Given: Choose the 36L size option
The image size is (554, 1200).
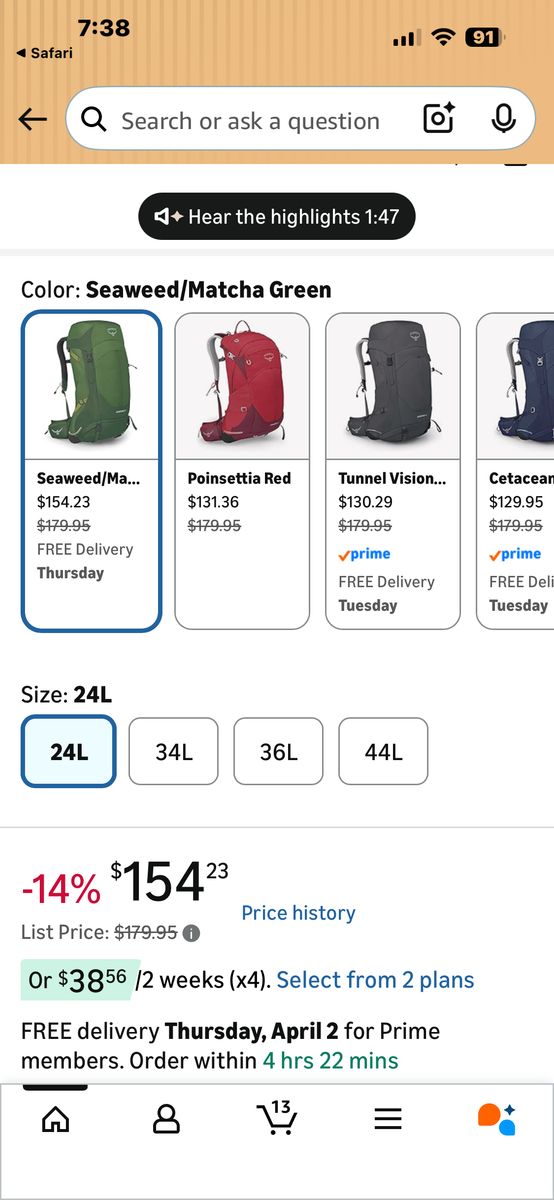Looking at the screenshot, I should pos(279,752).
